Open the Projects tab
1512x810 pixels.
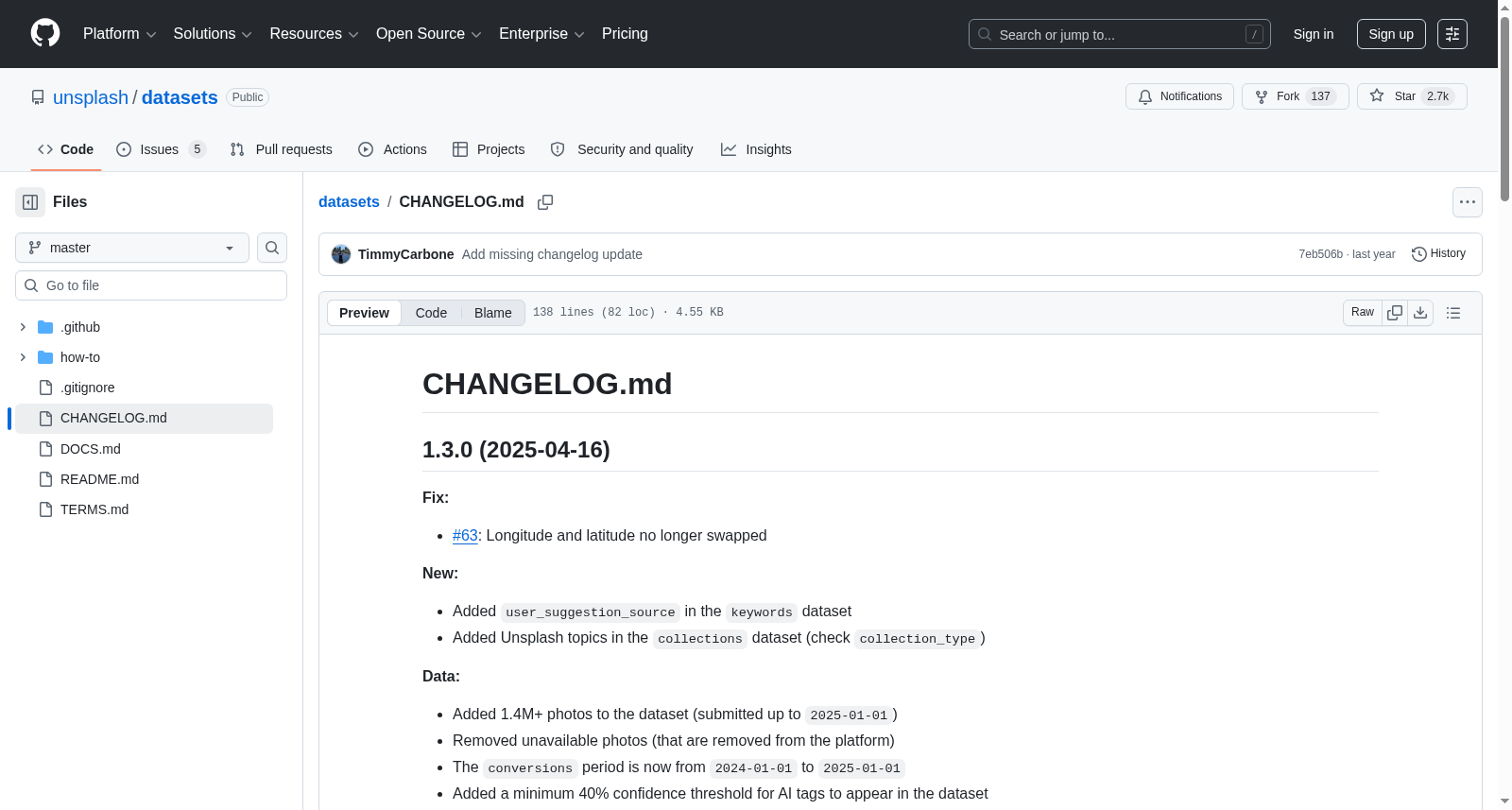(489, 149)
